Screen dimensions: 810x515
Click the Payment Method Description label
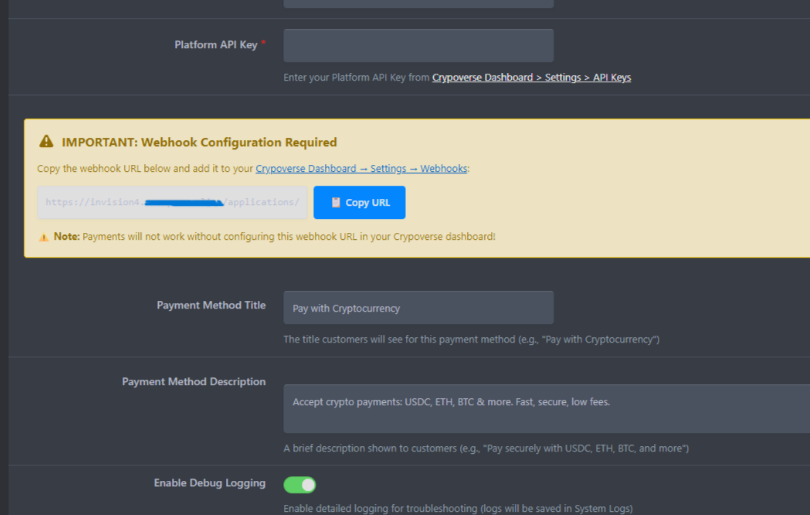click(x=193, y=381)
